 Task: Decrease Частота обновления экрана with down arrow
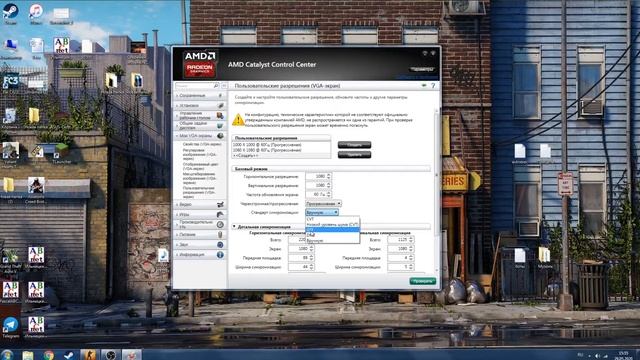click(329, 196)
